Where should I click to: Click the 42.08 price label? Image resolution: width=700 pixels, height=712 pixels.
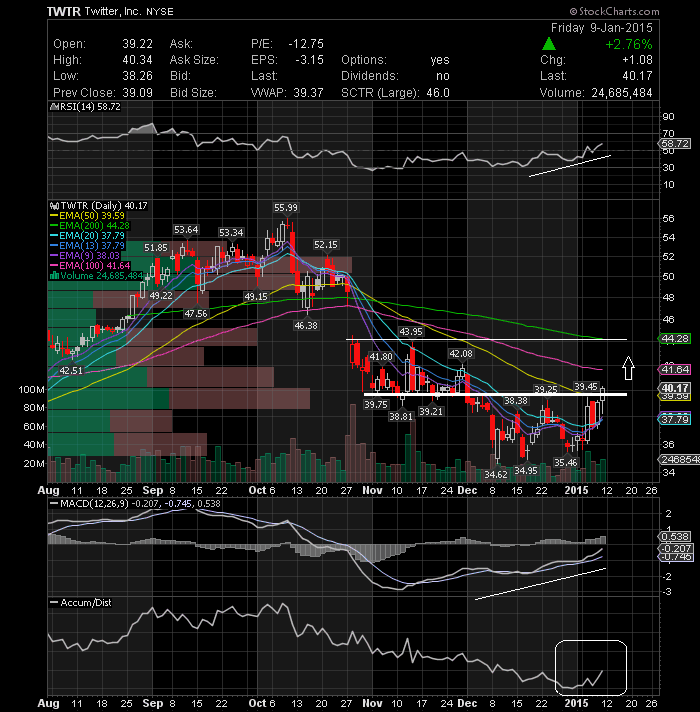461,354
